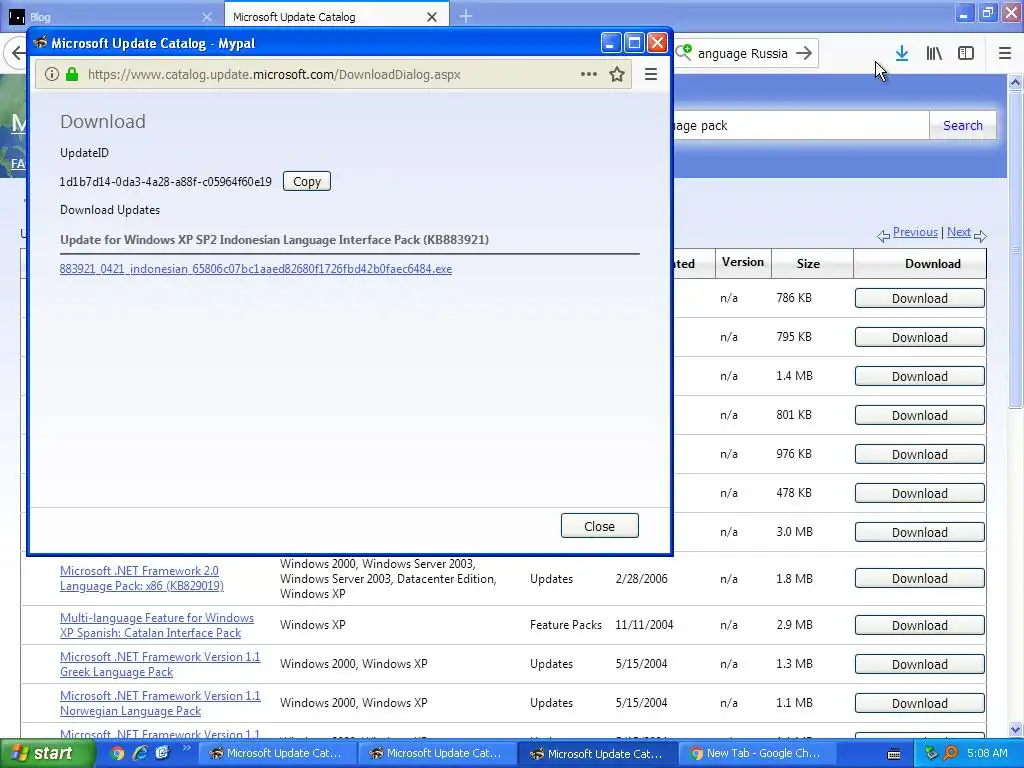Click Download button for 801 KB row
Viewport: 1024px width, 768px height.
tap(920, 415)
